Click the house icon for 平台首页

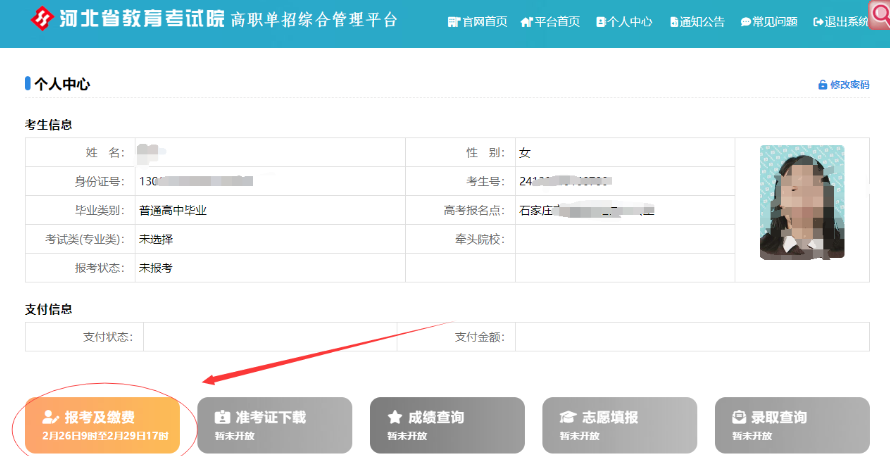click(527, 22)
